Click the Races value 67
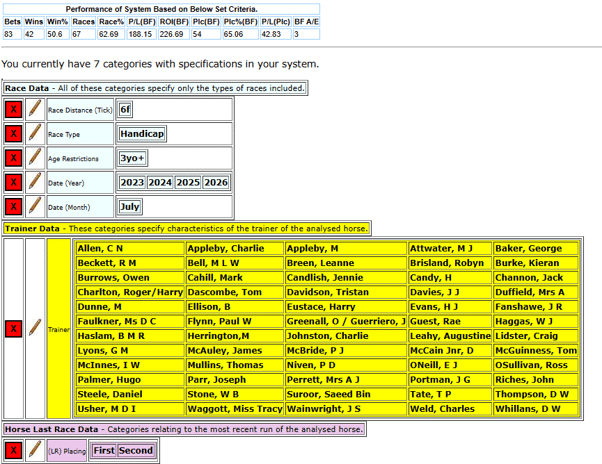Image resolution: width=602 pixels, height=464 pixels. pyautogui.click(x=83, y=34)
